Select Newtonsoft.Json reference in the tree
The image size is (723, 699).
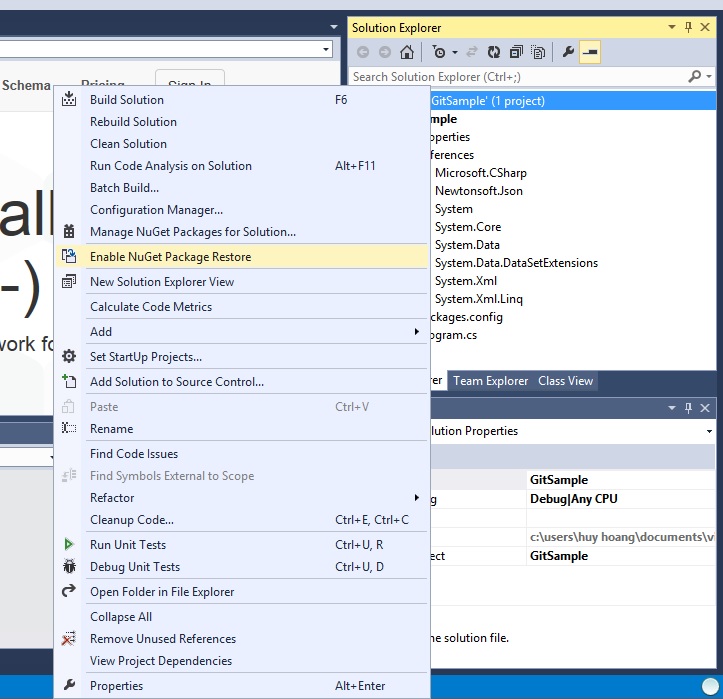point(478,191)
